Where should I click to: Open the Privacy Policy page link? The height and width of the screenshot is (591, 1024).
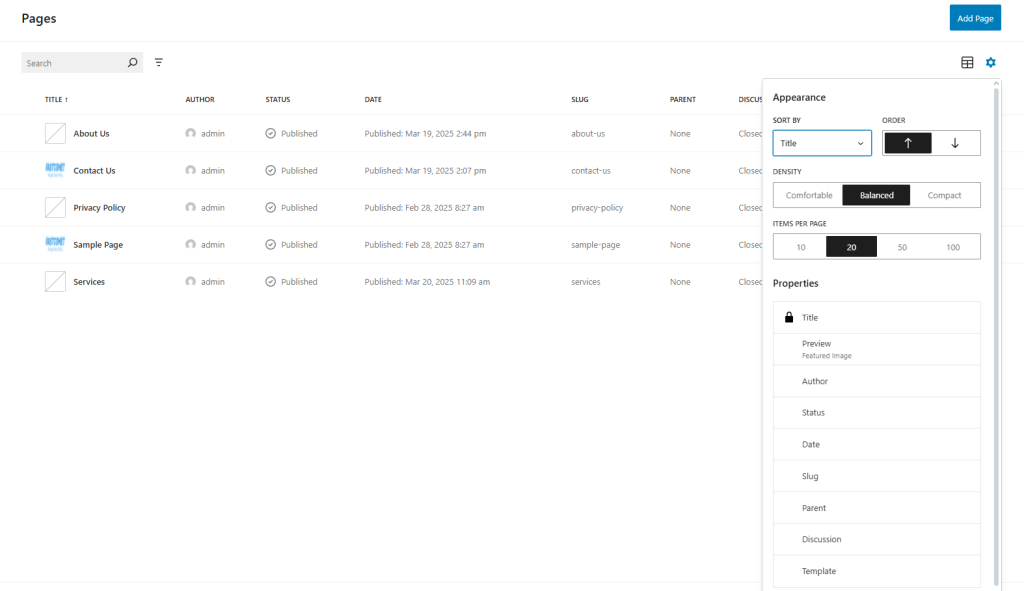[x=100, y=207]
